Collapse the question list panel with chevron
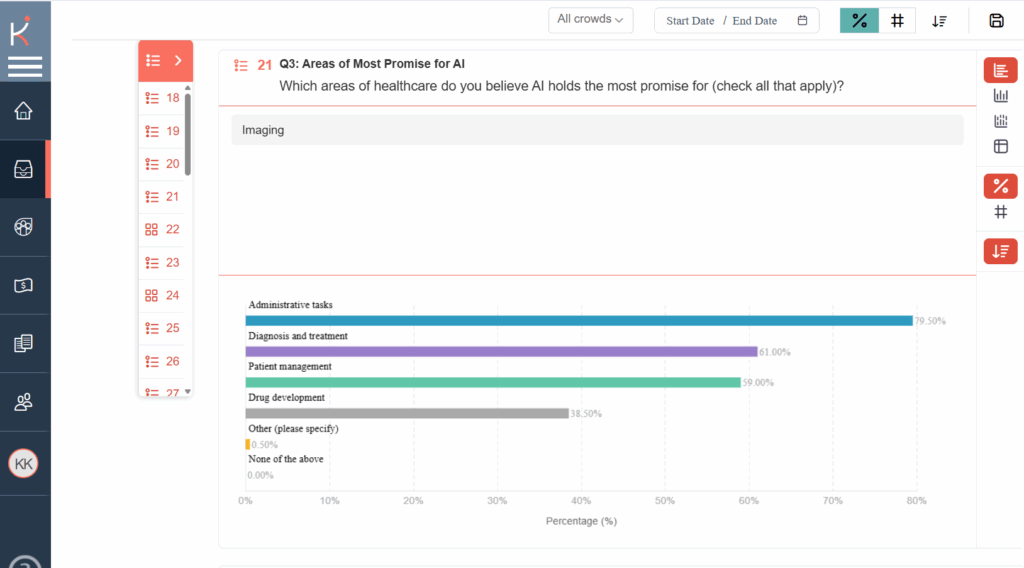 178,61
